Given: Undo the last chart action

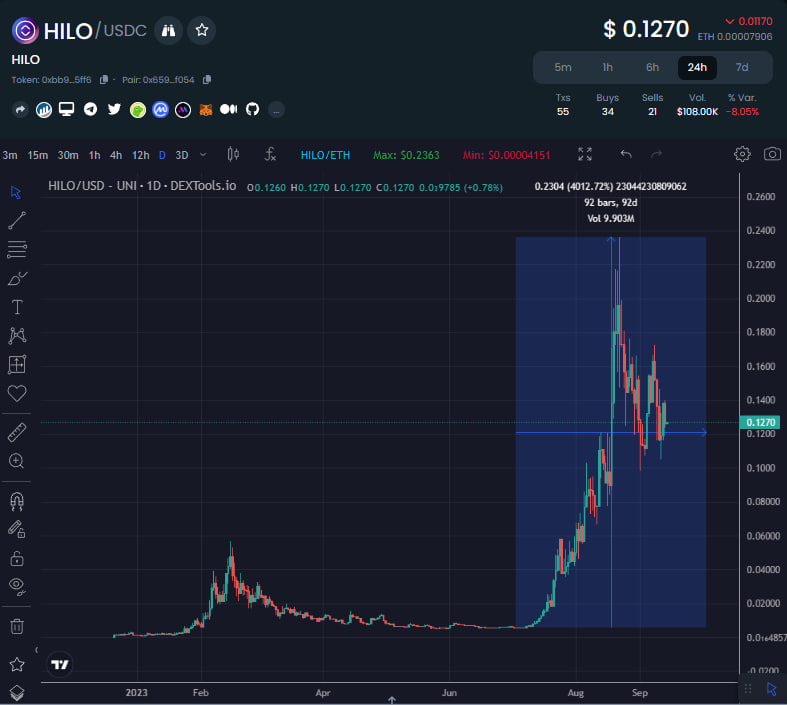Looking at the screenshot, I should click(x=625, y=154).
